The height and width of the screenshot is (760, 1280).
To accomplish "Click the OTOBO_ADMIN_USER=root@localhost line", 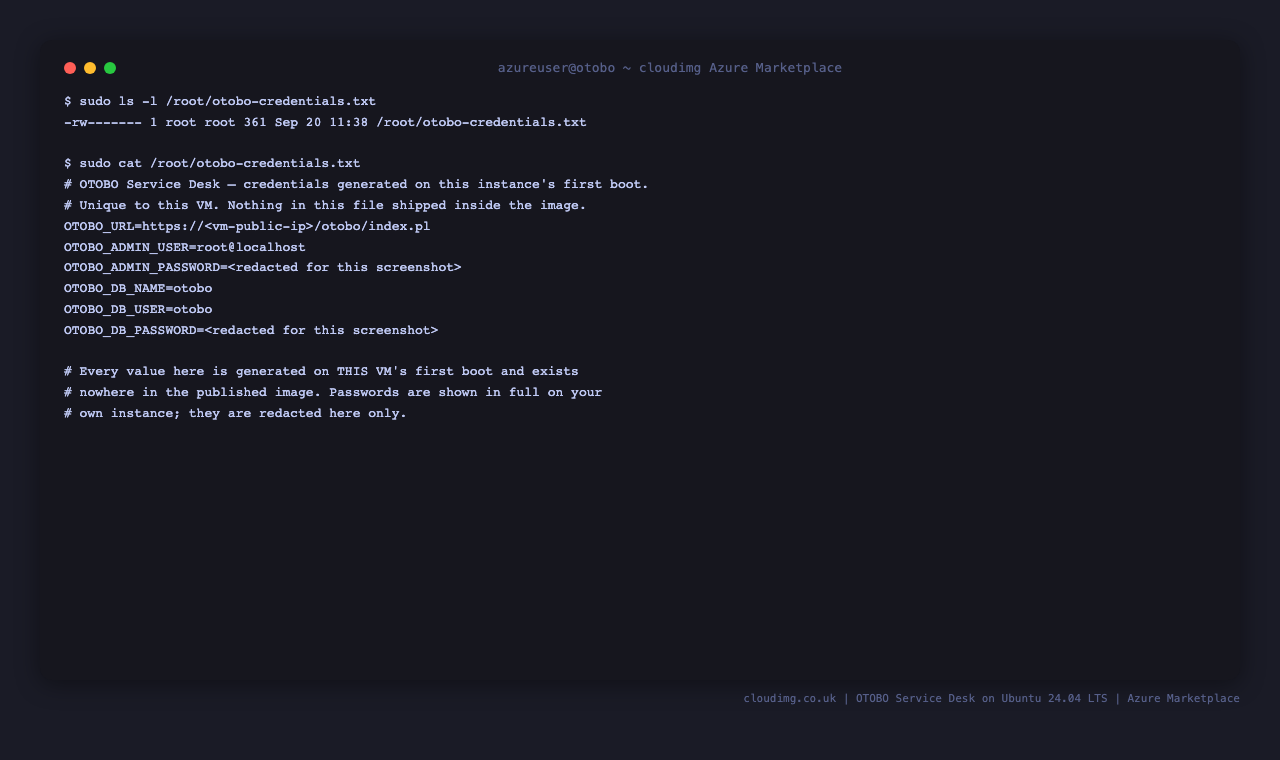I will point(185,248).
